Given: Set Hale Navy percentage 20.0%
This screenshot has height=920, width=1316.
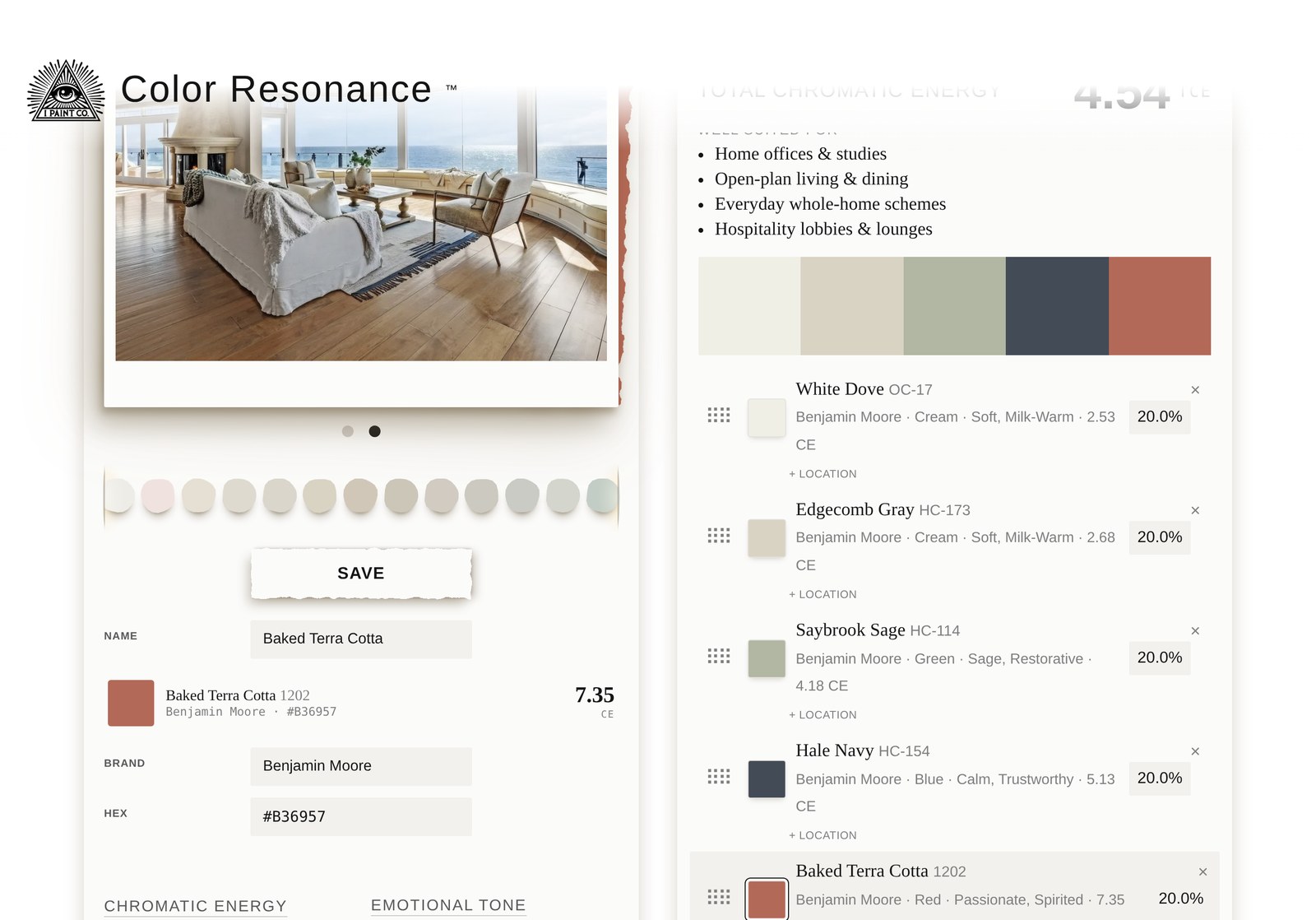Looking at the screenshot, I should tap(1160, 778).
